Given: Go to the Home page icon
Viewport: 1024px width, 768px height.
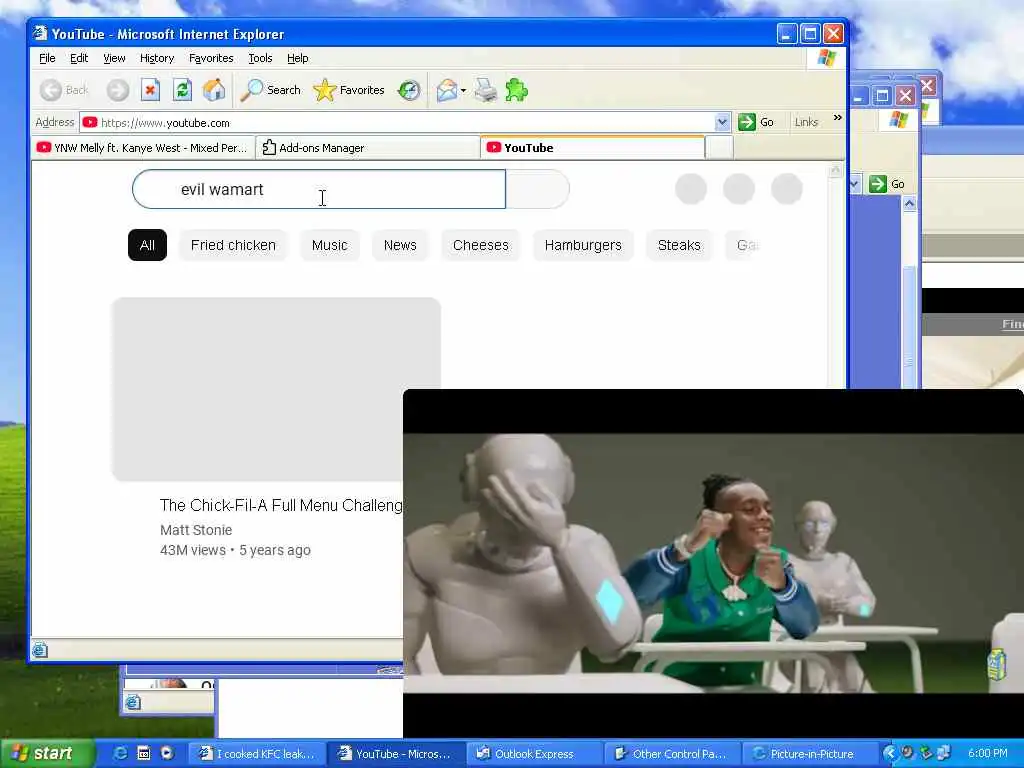Looking at the screenshot, I should (x=214, y=90).
